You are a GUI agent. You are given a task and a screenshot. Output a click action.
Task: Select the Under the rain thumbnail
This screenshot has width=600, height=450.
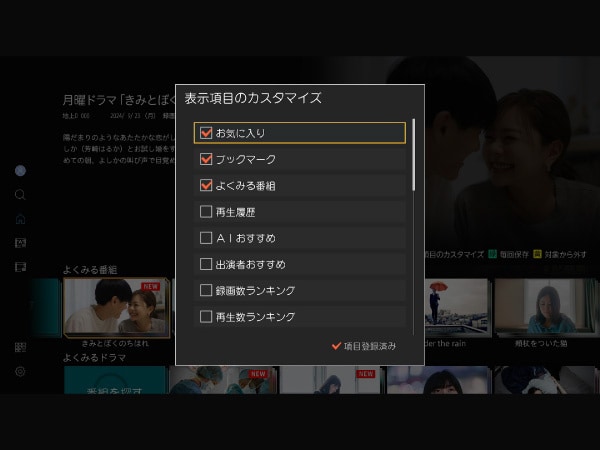click(x=457, y=308)
